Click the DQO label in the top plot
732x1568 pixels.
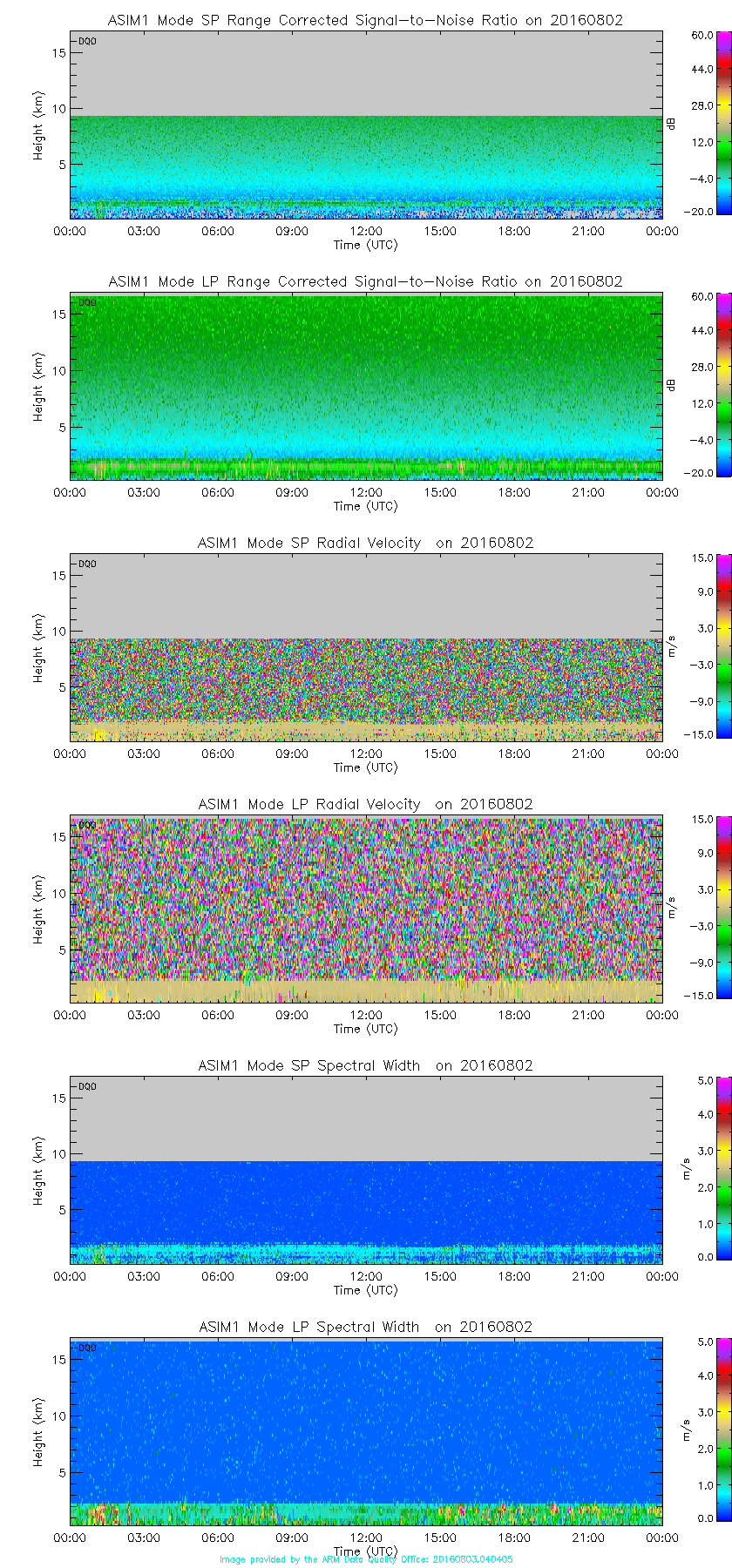pos(87,41)
